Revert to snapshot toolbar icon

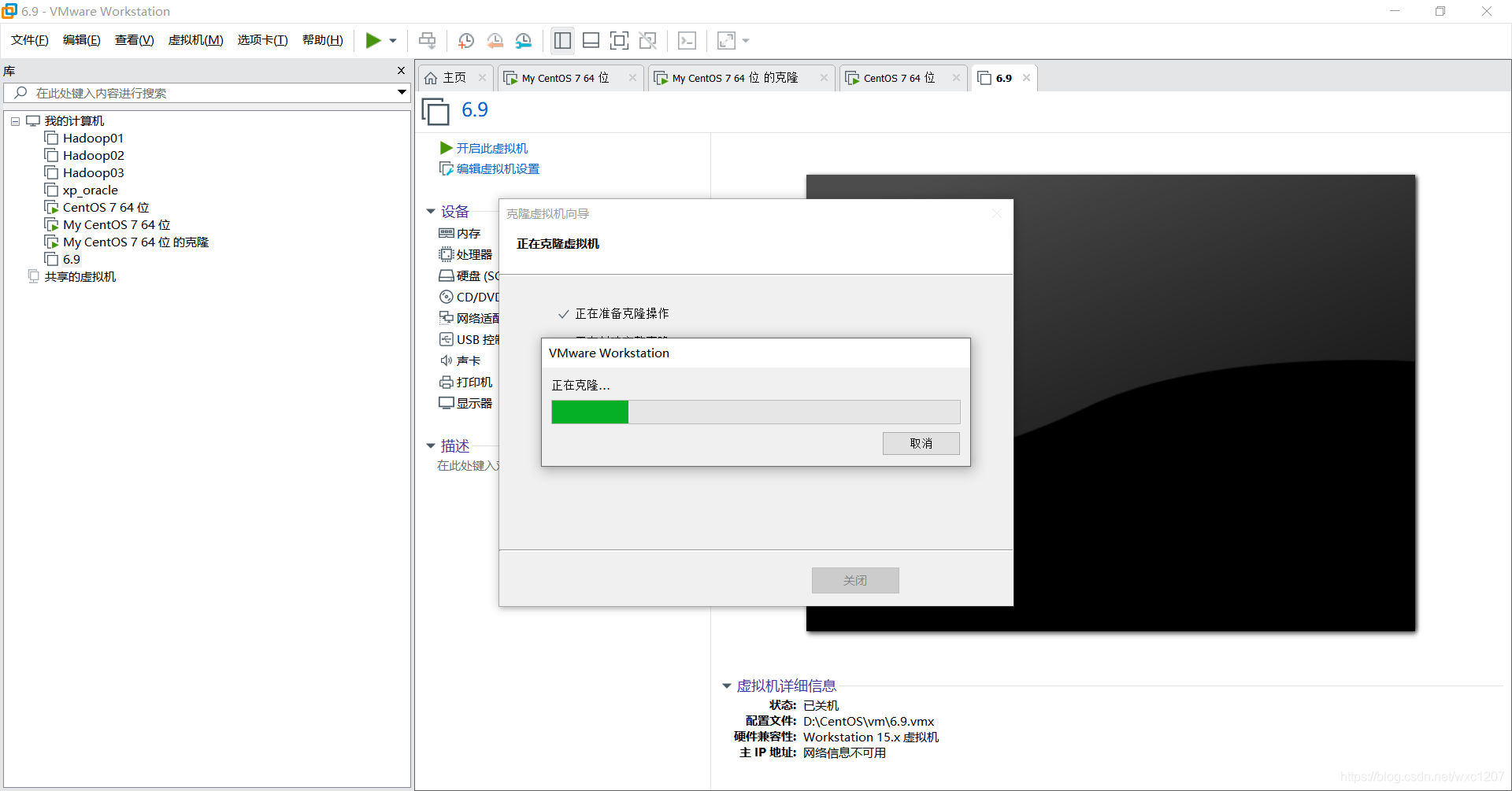tap(495, 40)
